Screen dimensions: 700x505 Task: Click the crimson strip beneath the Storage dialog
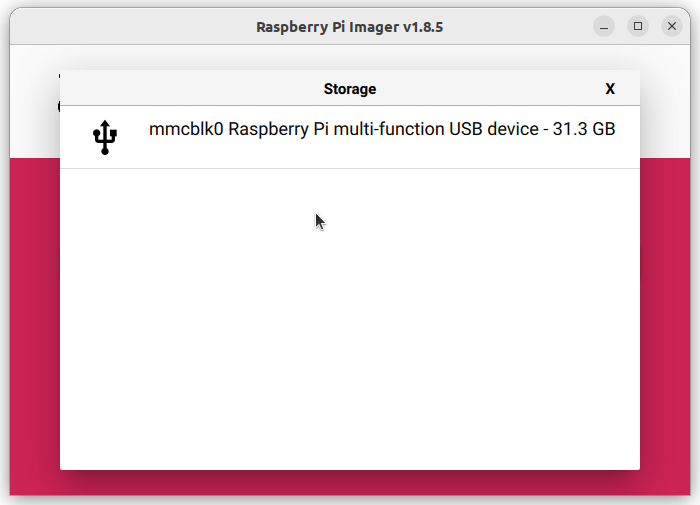coord(350,482)
